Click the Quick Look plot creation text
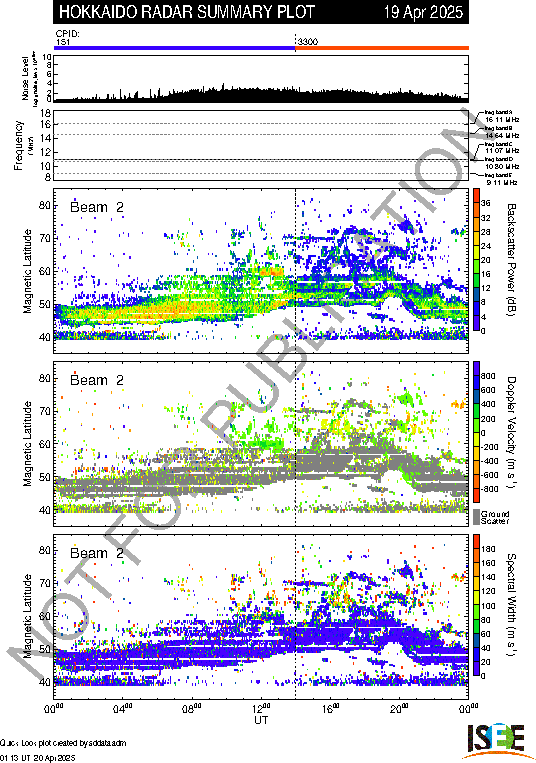Screen dimensions: 536x763 63,743
